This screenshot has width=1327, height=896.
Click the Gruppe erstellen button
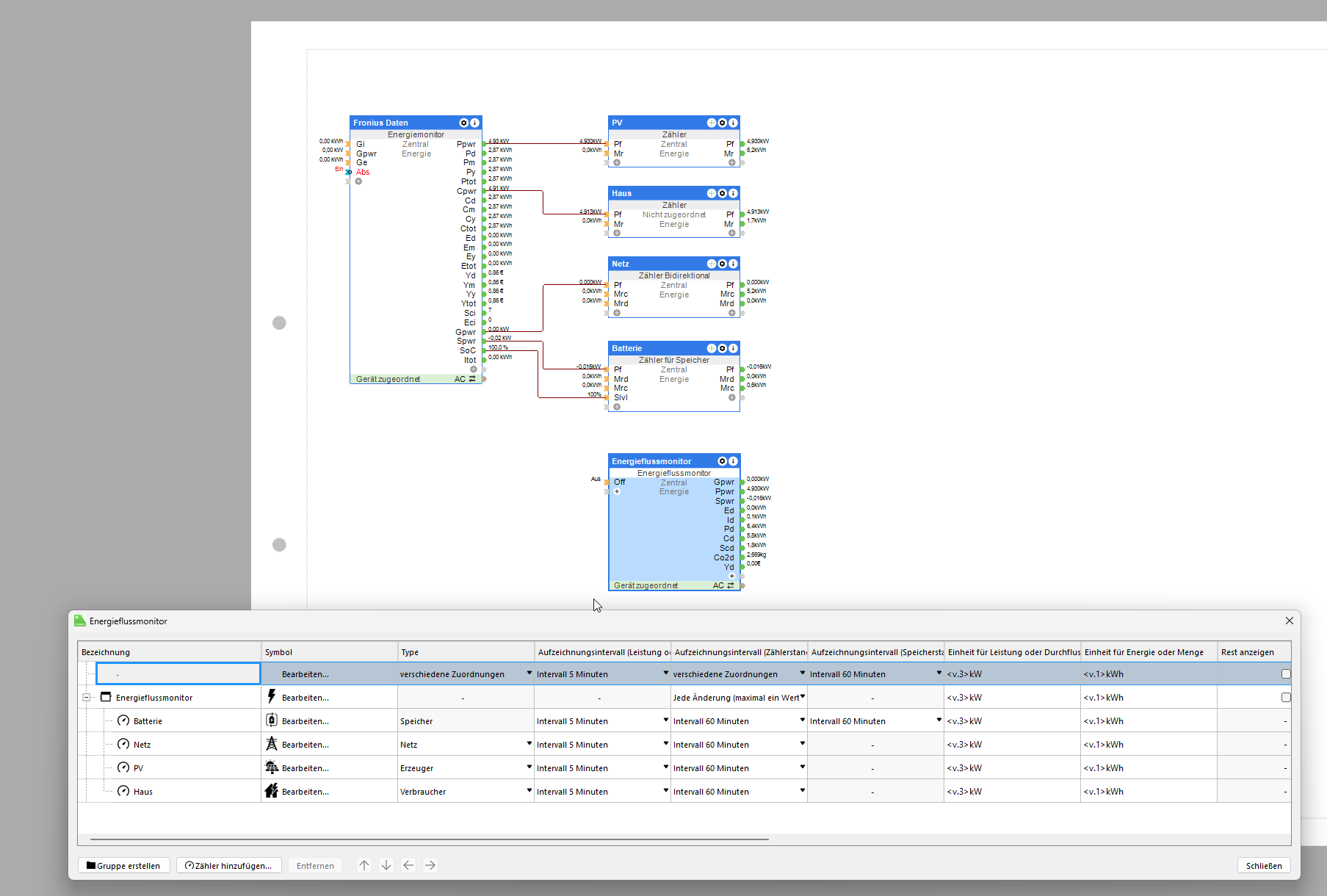tap(123, 865)
